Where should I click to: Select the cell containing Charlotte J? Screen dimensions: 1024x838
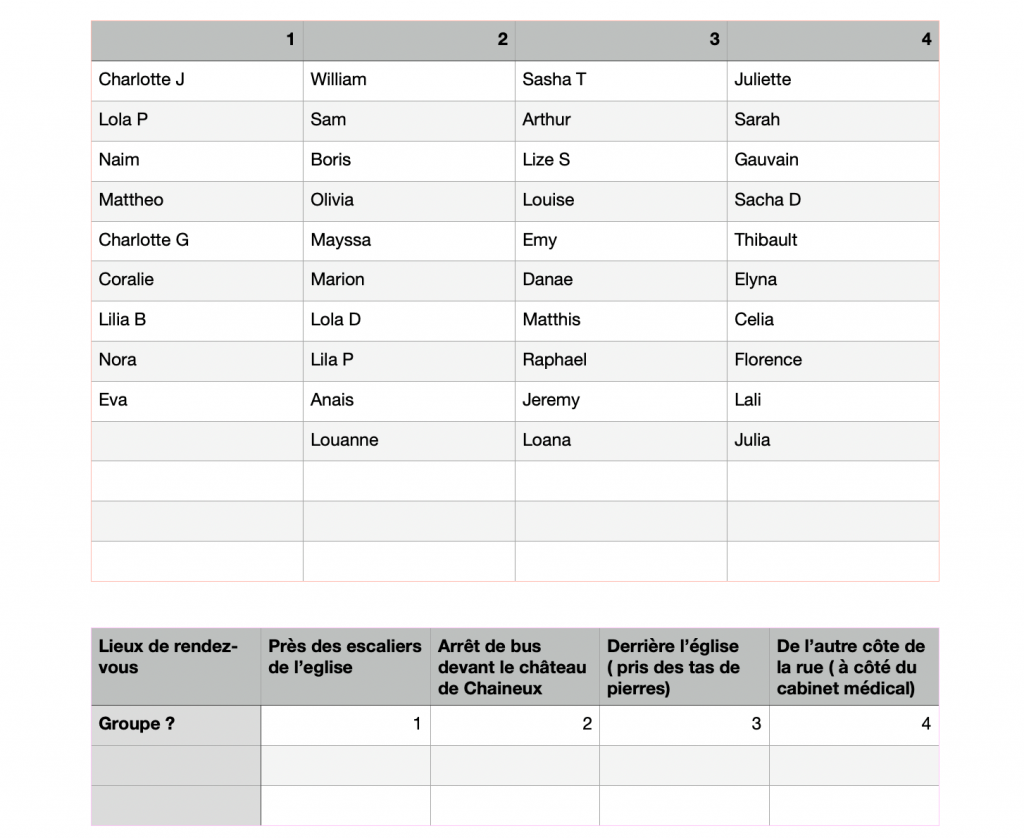tap(197, 80)
